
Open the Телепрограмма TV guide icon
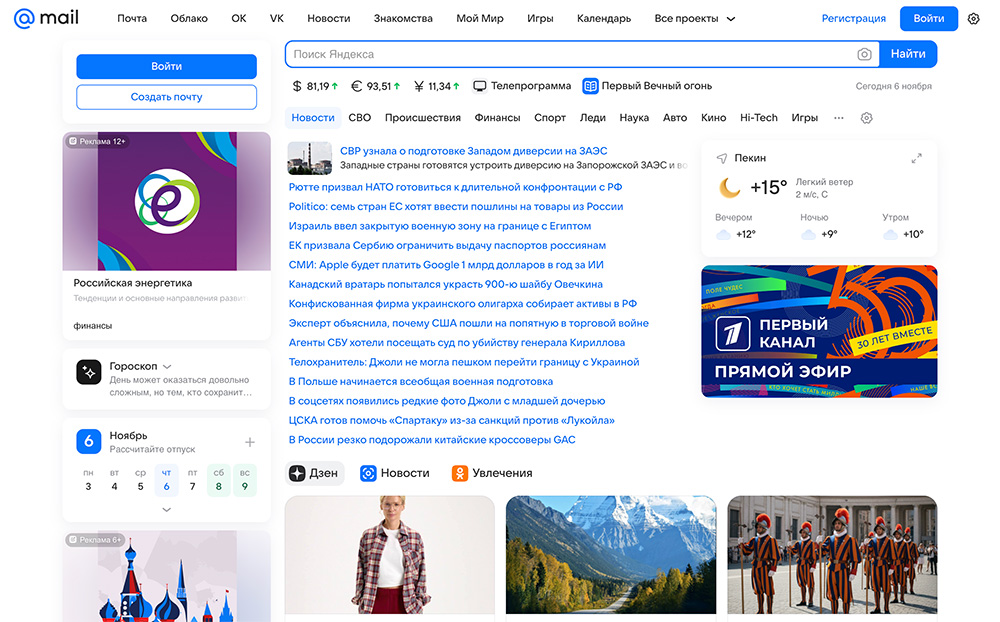pos(480,86)
